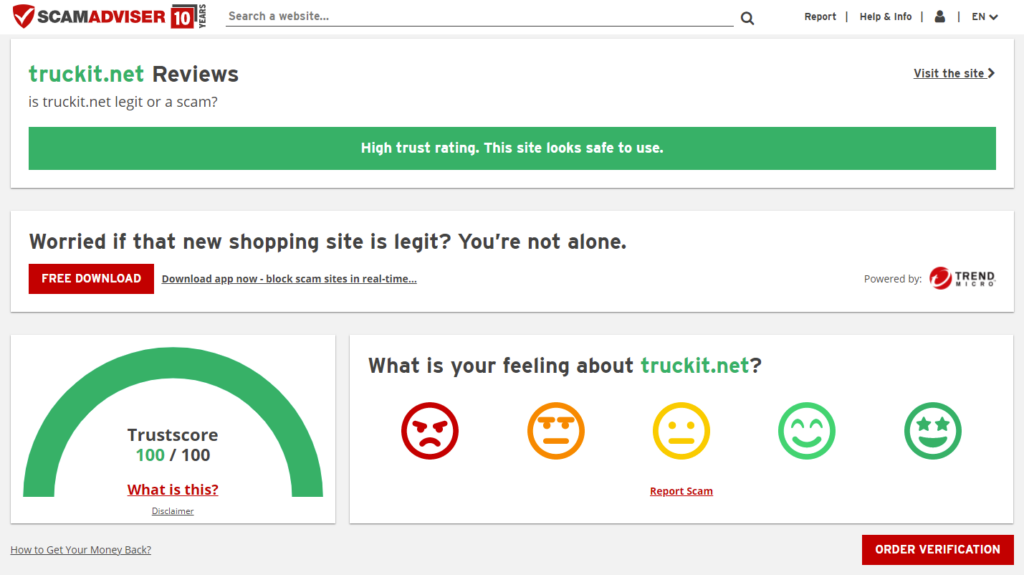Select the angry red face emoji
Screen dimensions: 1024x575
(429, 431)
